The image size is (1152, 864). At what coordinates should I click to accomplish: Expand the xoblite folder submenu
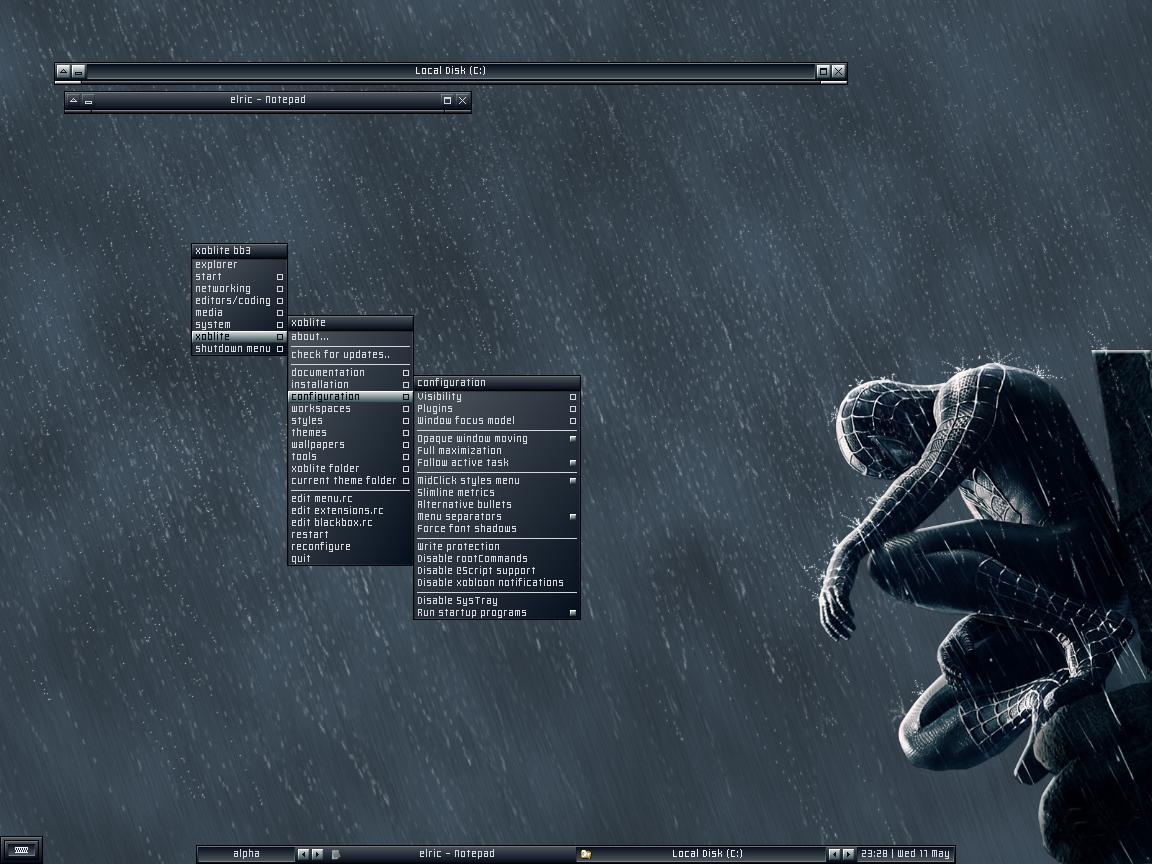coord(350,469)
